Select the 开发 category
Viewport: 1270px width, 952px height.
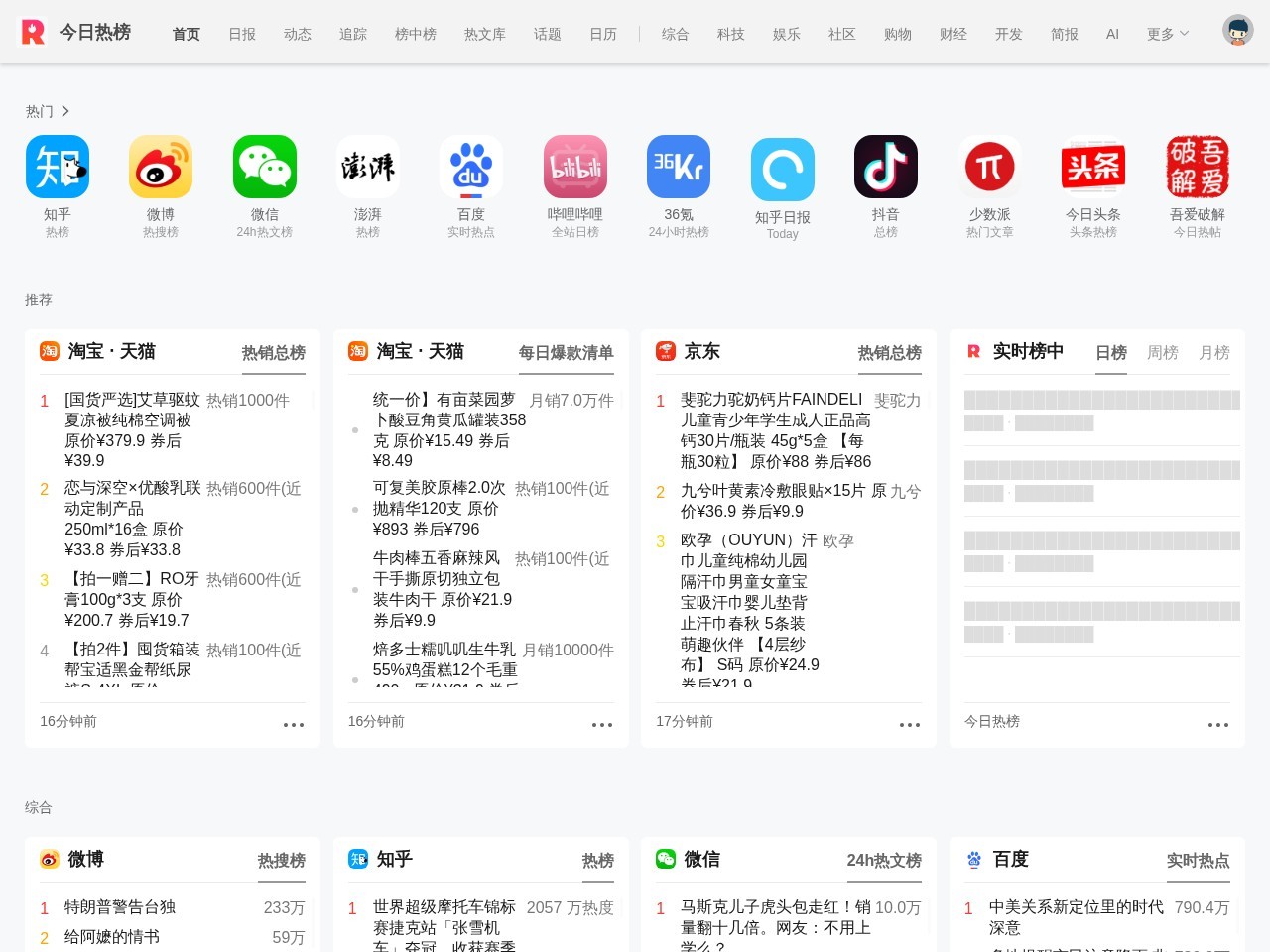(1009, 34)
